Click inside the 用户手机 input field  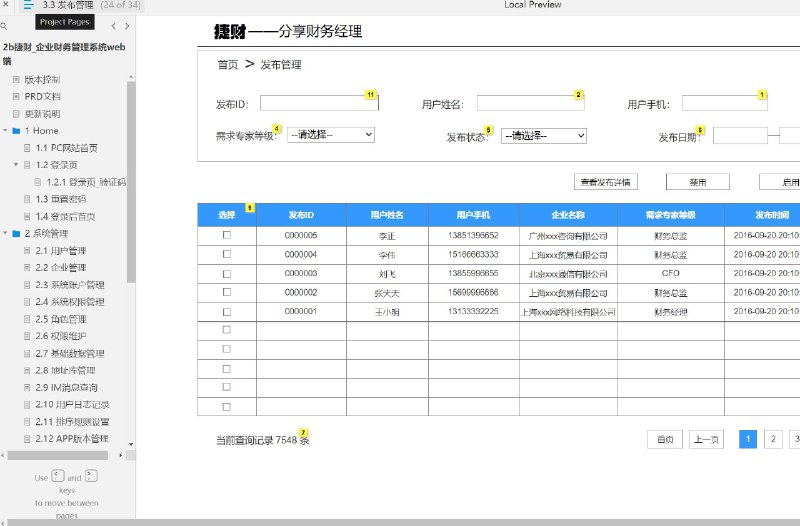tap(724, 103)
